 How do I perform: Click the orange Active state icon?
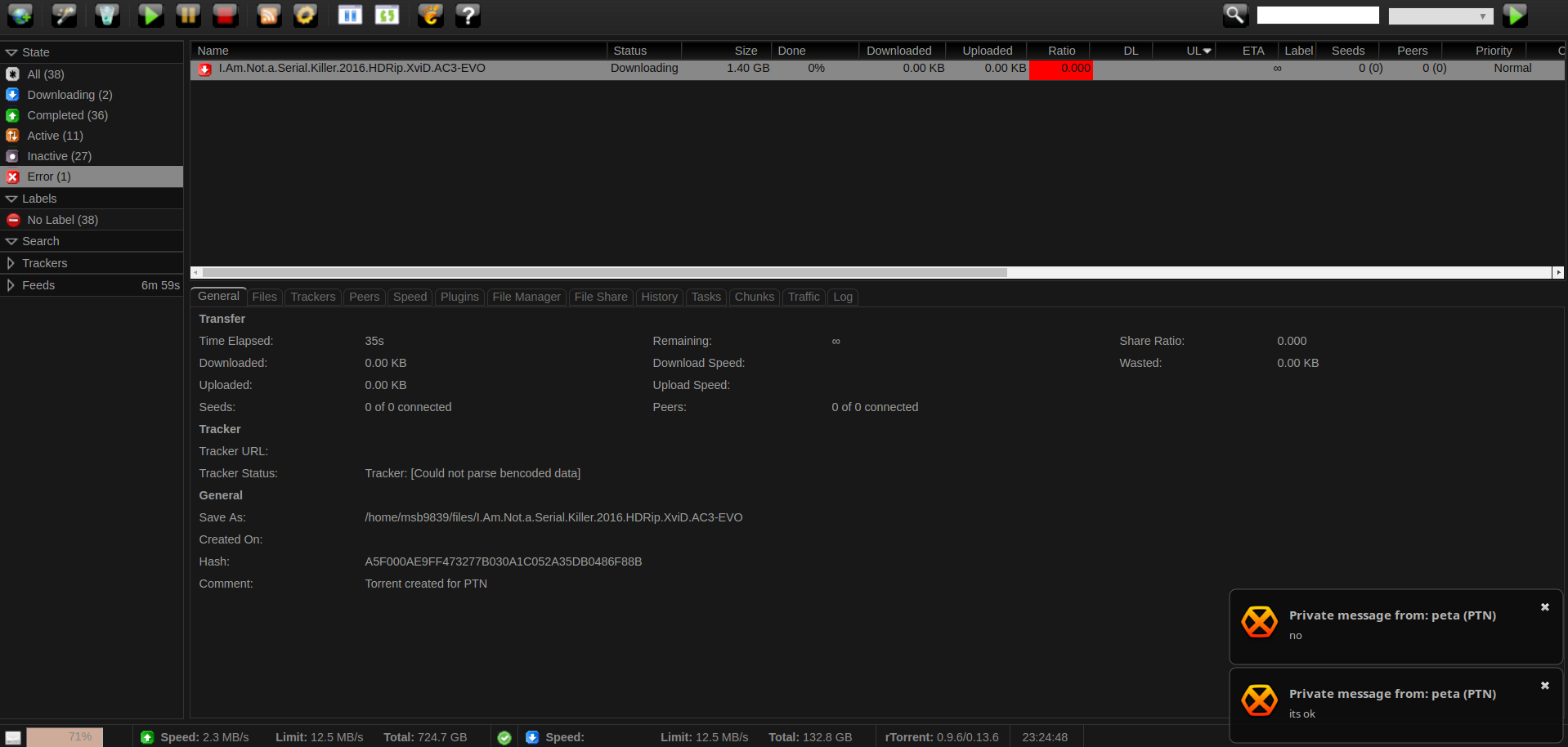(12, 136)
